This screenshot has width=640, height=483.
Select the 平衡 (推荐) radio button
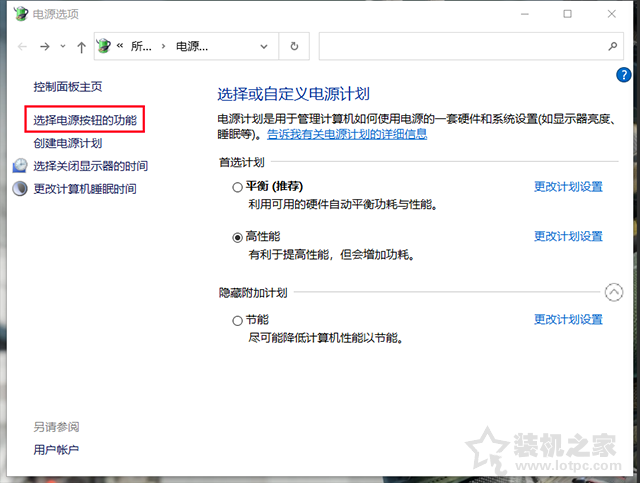coord(237,187)
